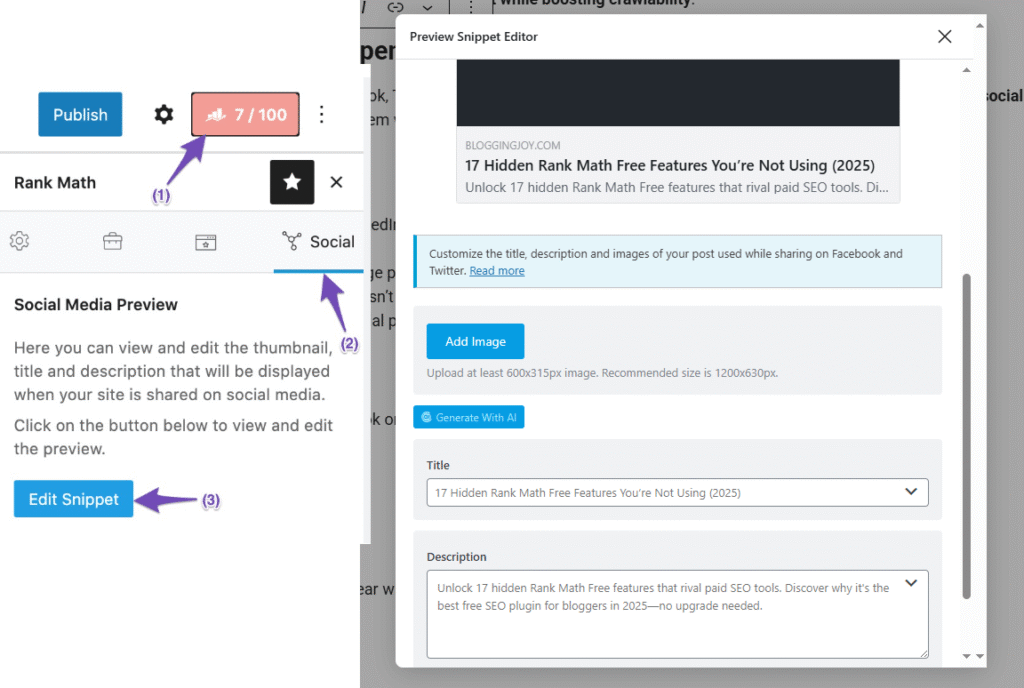Click into the Title input field

[x=677, y=493]
